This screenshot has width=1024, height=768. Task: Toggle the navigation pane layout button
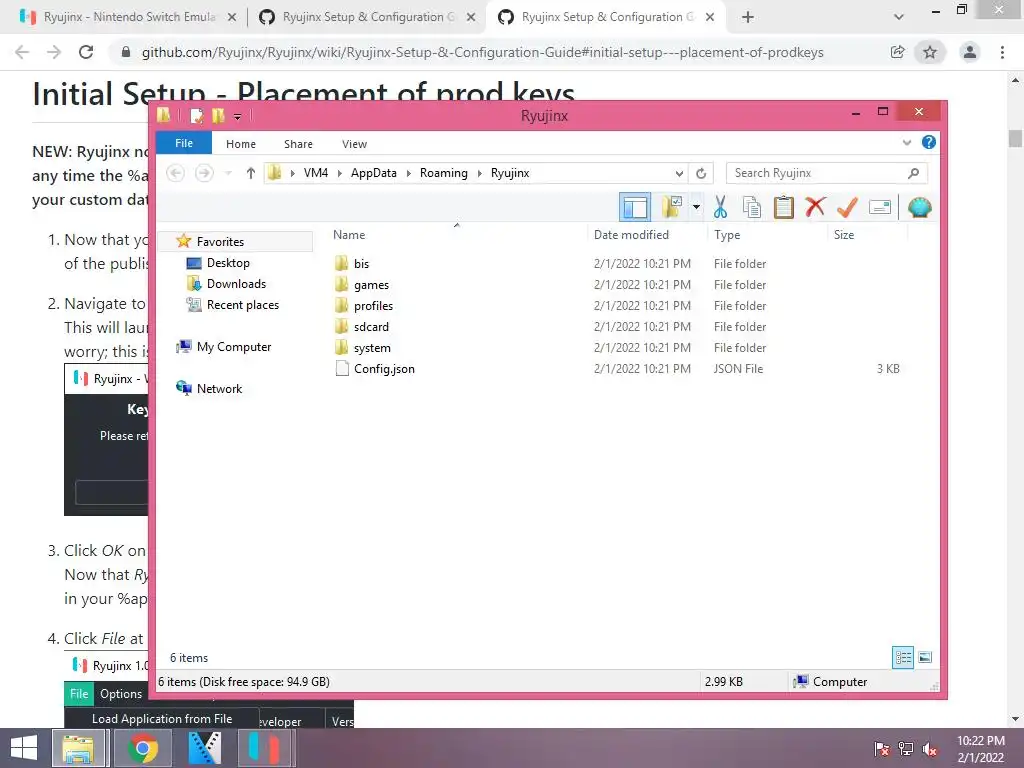coord(634,208)
